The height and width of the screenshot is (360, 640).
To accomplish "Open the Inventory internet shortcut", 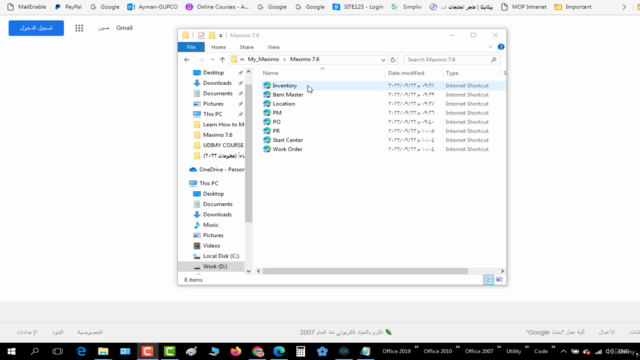I will (x=284, y=86).
